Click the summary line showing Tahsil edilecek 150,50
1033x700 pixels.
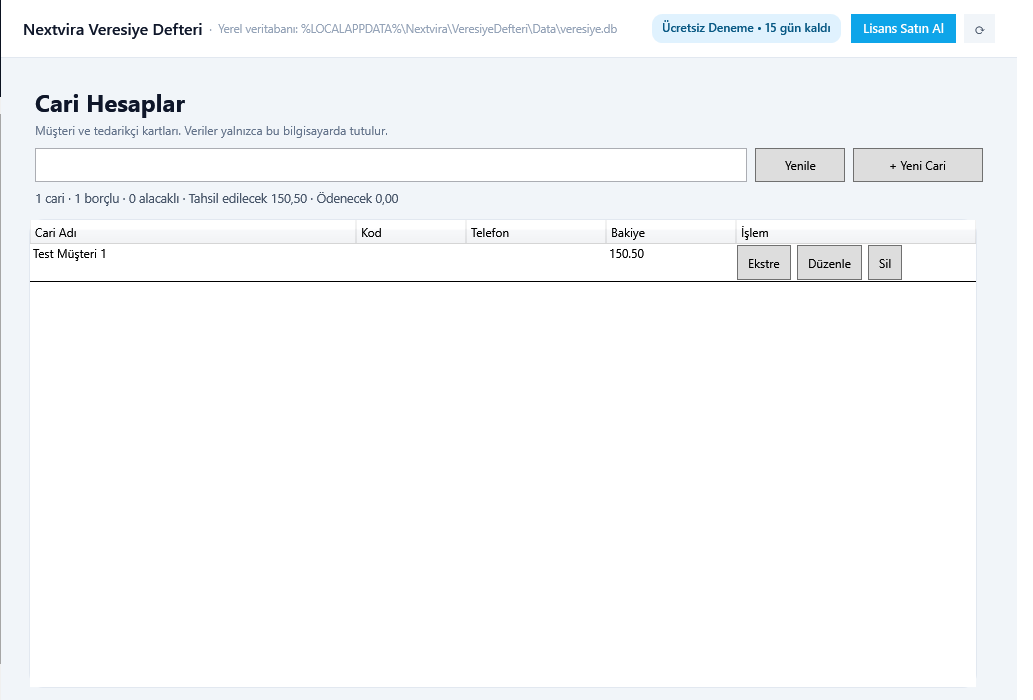217,199
